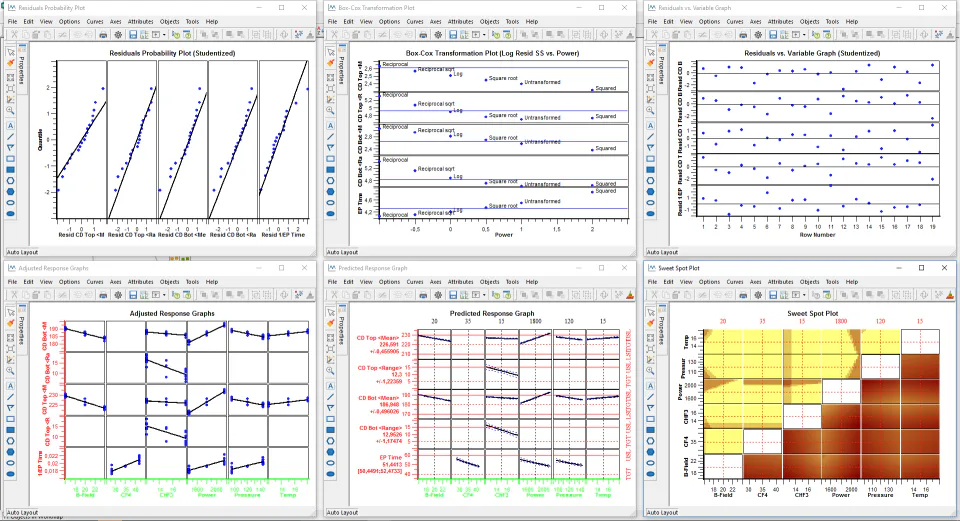Select filled hexagon tool in Adjusted Response Graphs

[10, 452]
